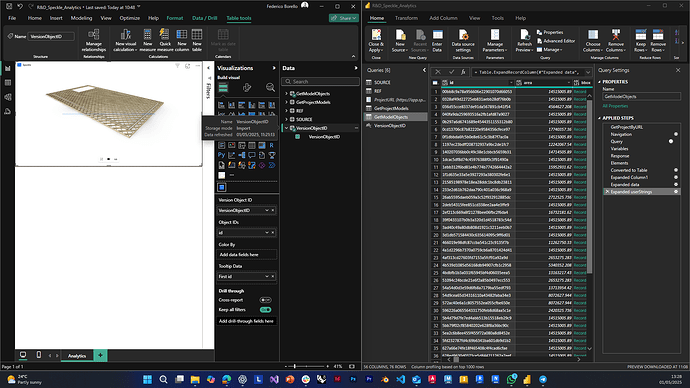
Task: Create a New measure from the ribbon
Action: (x=147, y=40)
